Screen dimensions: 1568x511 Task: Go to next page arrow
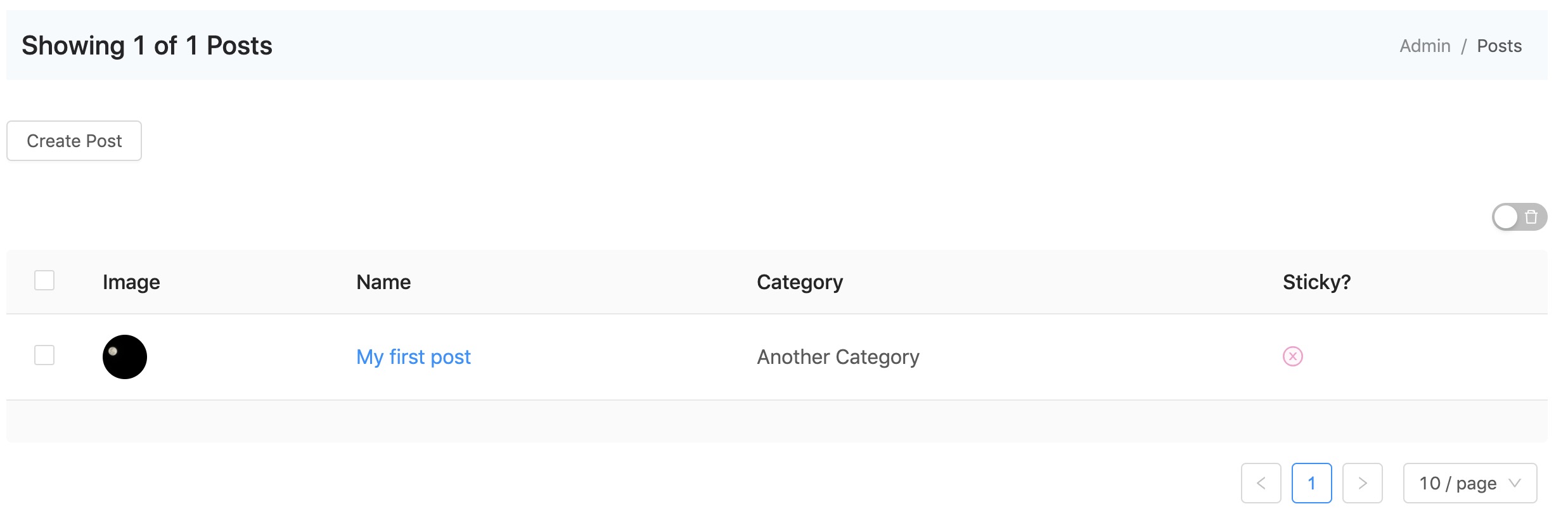[x=1362, y=483]
